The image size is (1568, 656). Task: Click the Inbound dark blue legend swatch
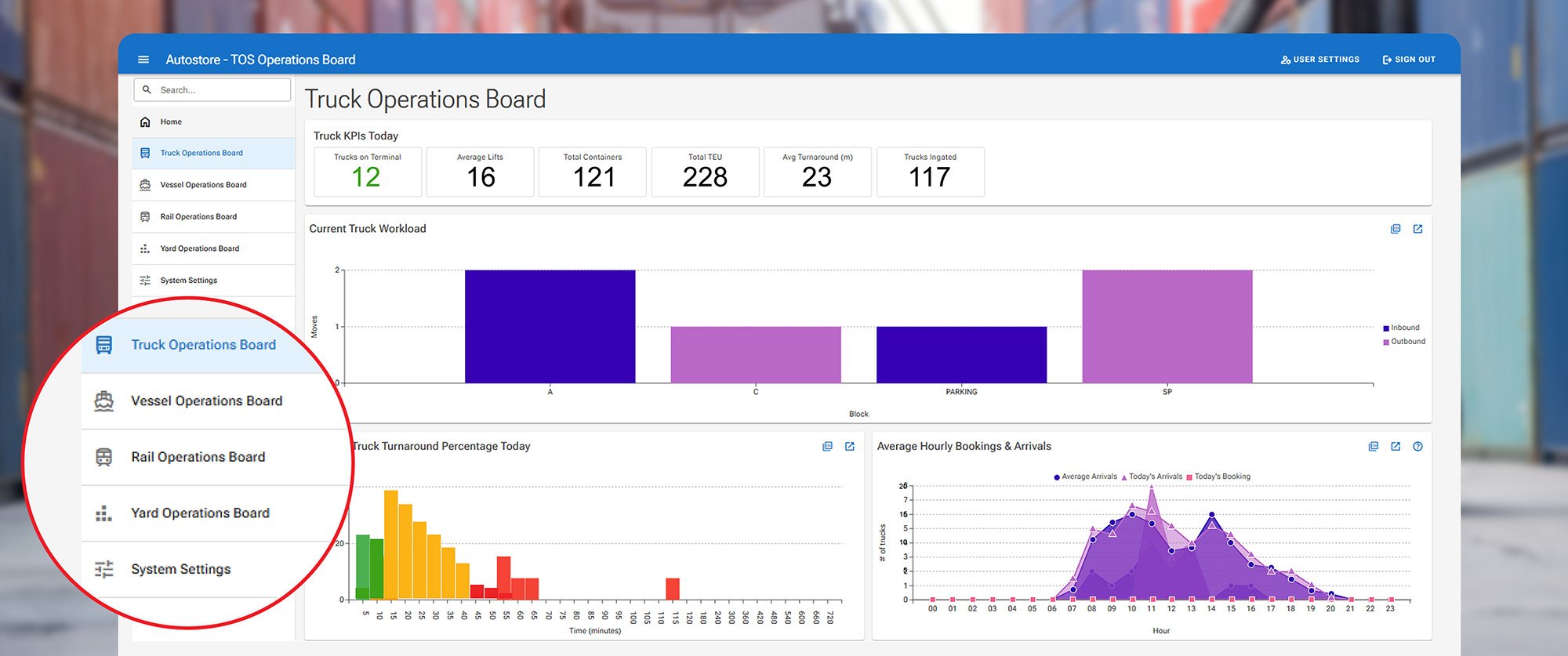[1386, 328]
